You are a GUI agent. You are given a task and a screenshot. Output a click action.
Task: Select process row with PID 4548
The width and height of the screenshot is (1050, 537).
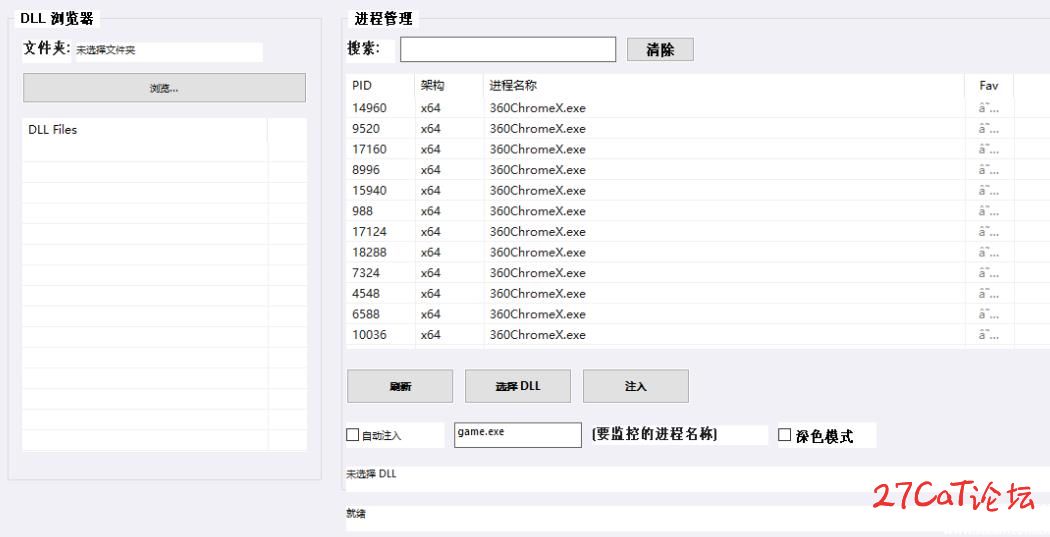click(x=698, y=294)
